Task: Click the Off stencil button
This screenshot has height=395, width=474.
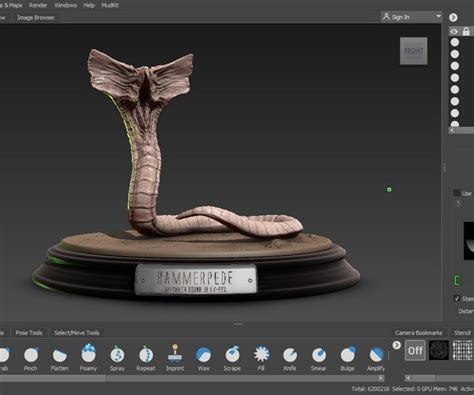Action: (x=415, y=350)
